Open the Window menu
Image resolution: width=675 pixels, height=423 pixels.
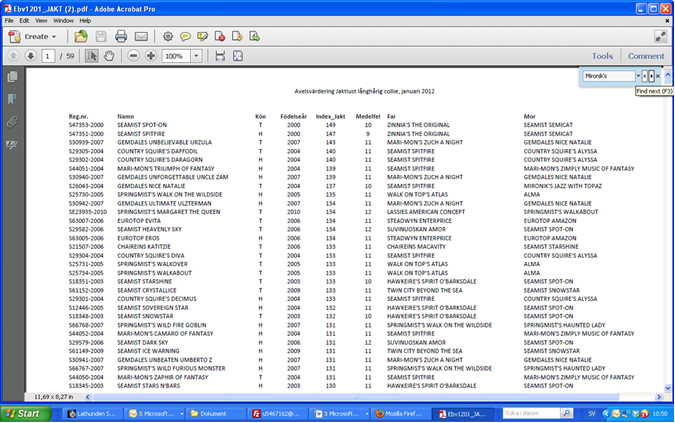click(x=63, y=20)
